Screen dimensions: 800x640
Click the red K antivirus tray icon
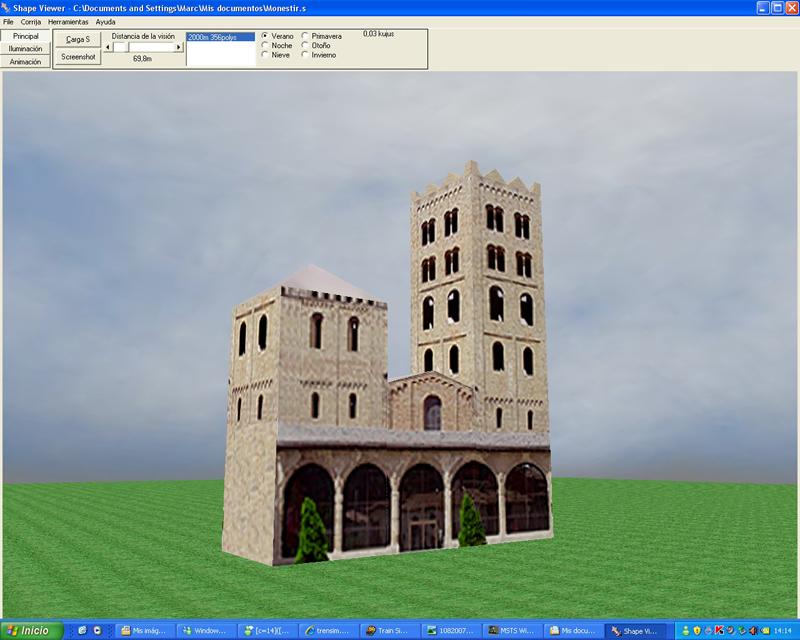(x=719, y=631)
